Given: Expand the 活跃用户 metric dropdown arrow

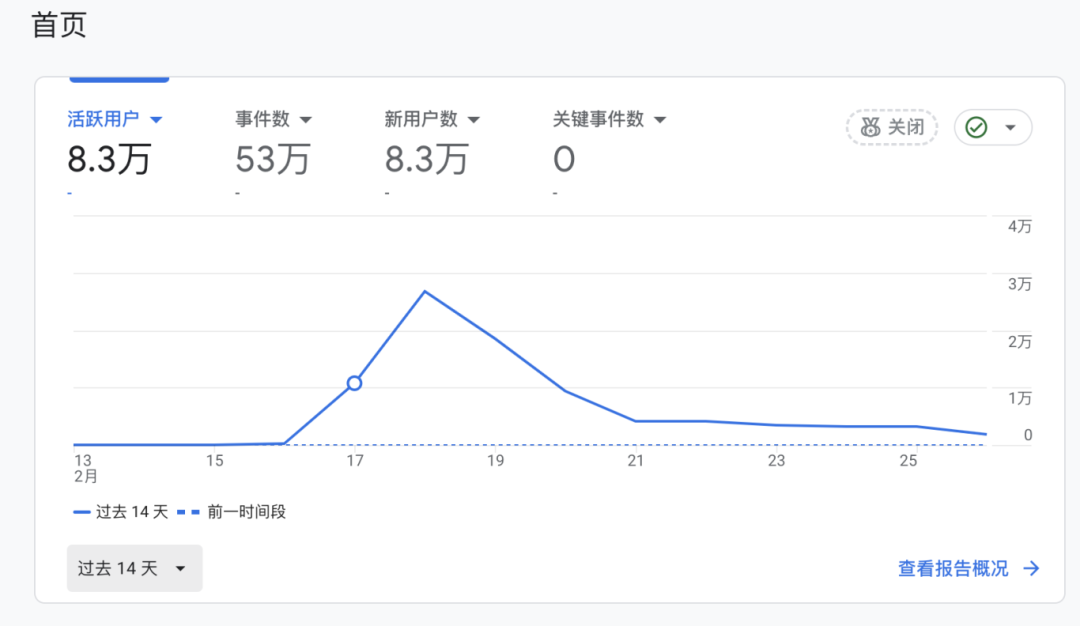Looking at the screenshot, I should pos(156,119).
